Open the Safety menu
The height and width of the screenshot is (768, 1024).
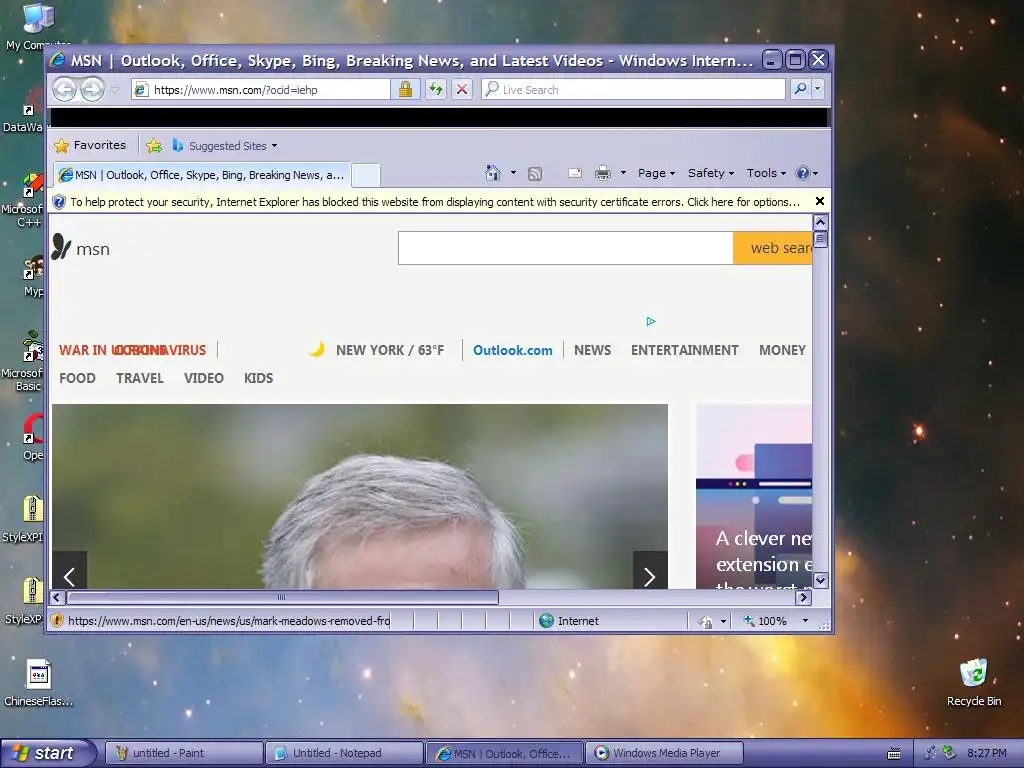pos(711,173)
